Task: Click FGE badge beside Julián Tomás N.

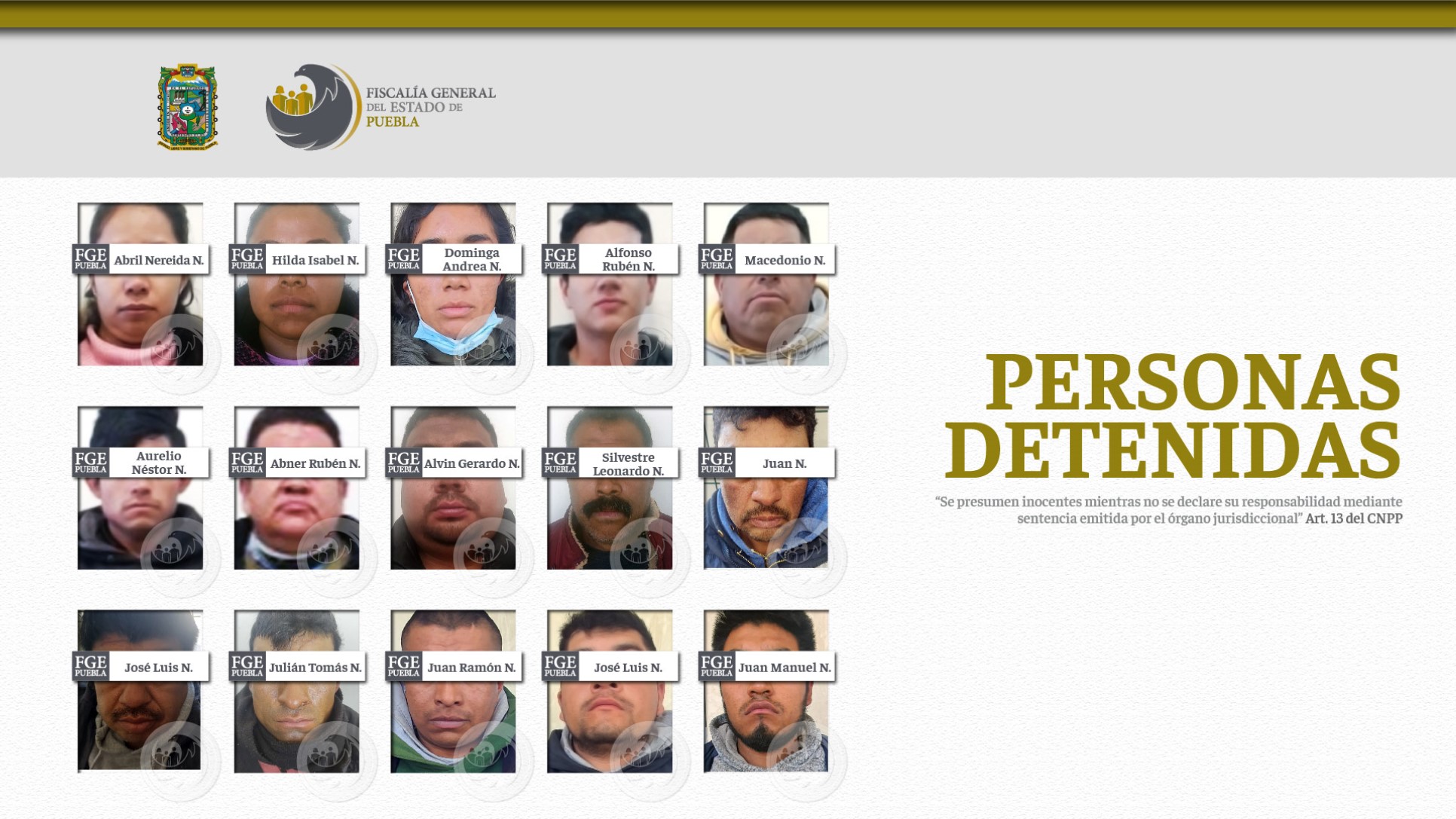Action: point(247,666)
